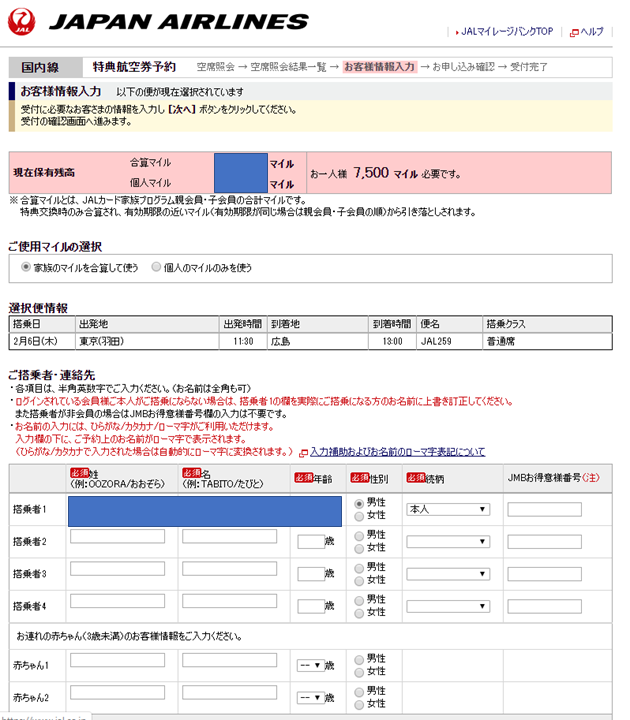630x720 pixels.
Task: Click 名 field for 赤ちゃん2
Action: (230, 692)
